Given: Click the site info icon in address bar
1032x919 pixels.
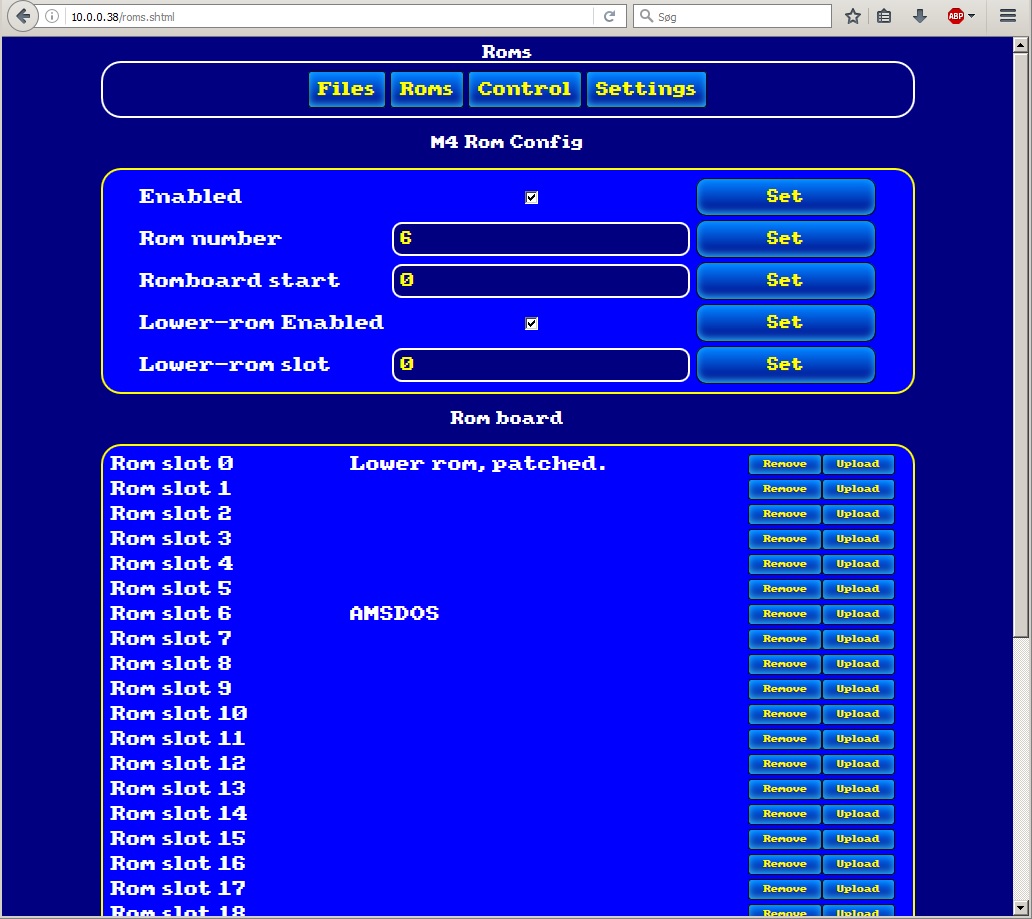Looking at the screenshot, I should [52, 16].
